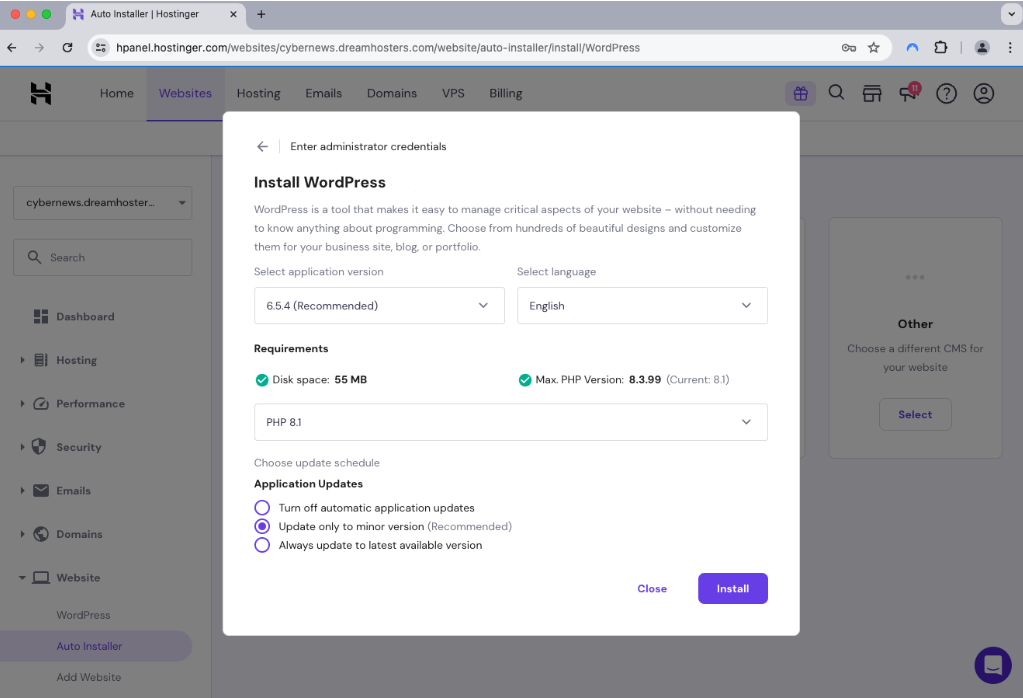Open the English language dropdown
Screen dimensions: 1023x698
coord(642,305)
